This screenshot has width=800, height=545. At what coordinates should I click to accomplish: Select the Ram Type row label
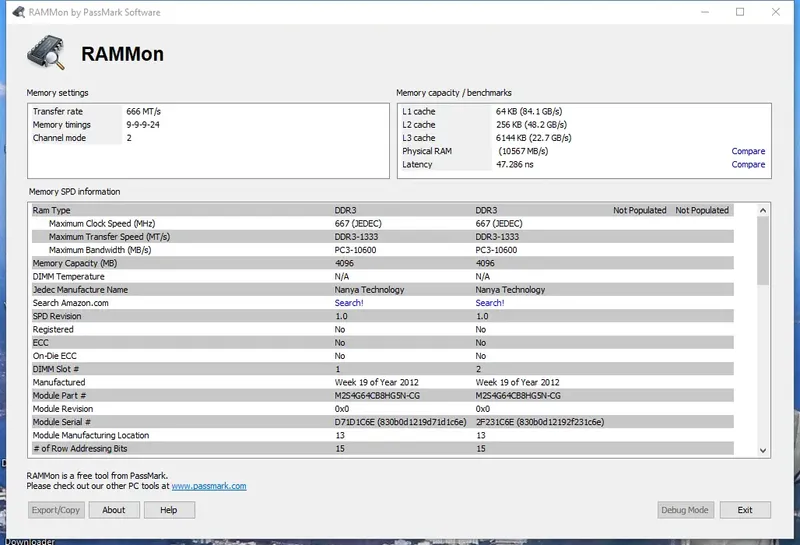[x=52, y=210]
